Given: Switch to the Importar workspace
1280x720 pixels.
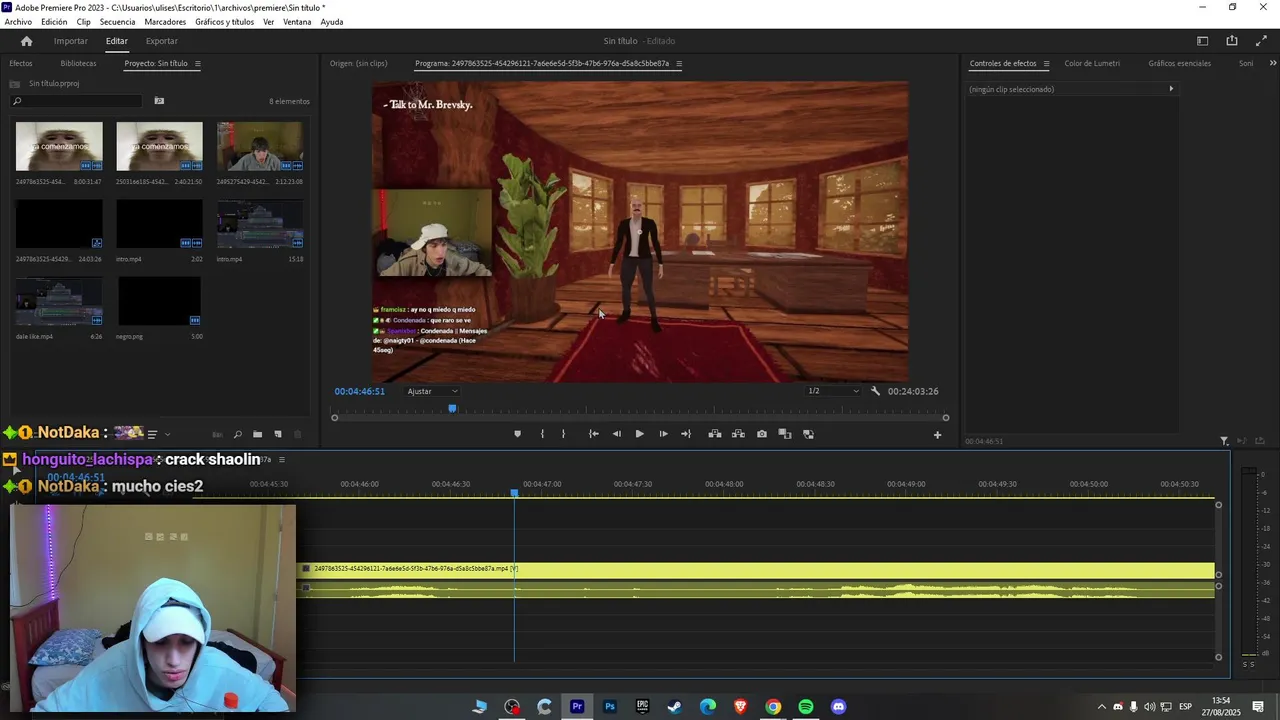Looking at the screenshot, I should coord(71,41).
